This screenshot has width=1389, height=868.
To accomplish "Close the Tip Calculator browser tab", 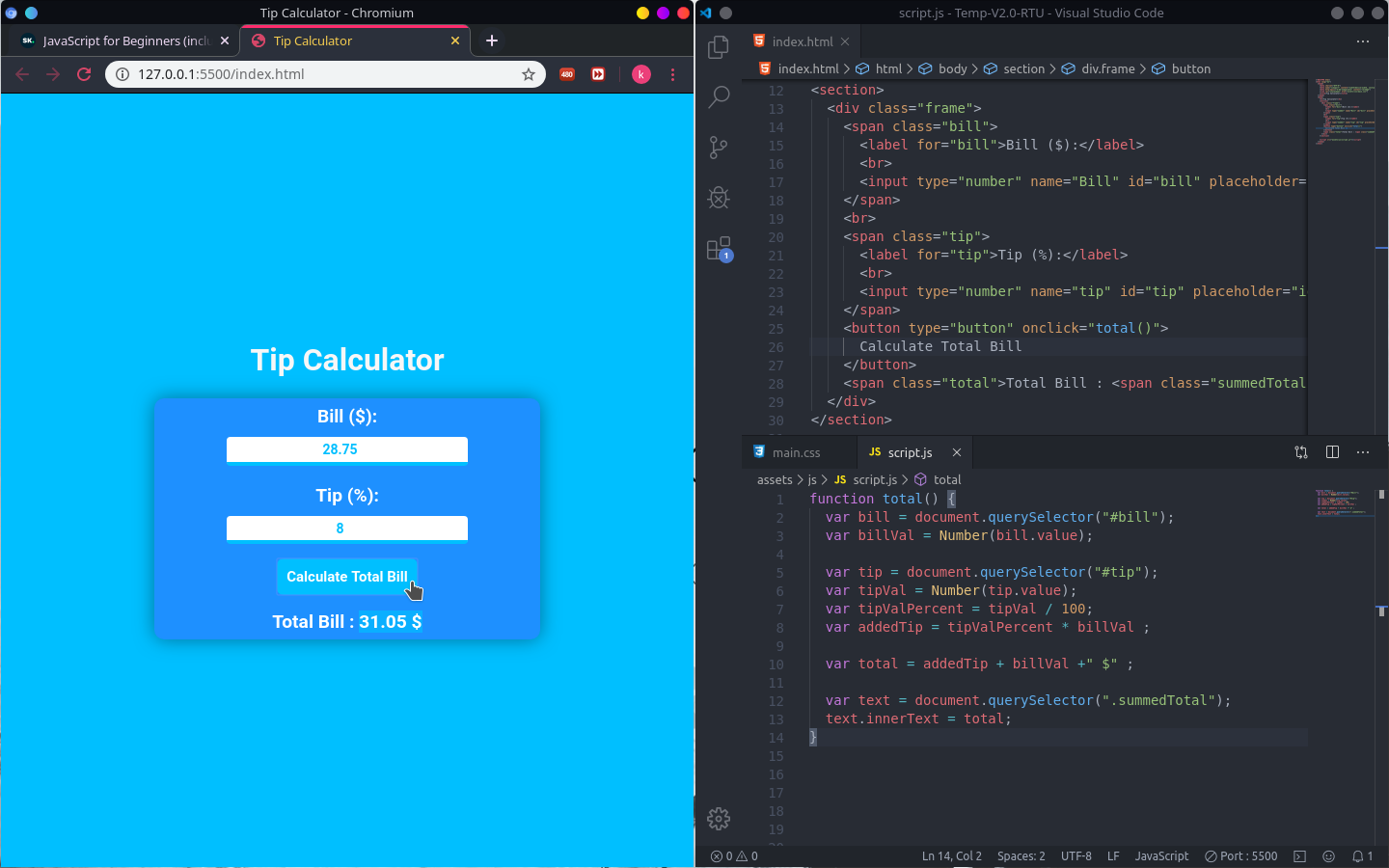I will point(455,41).
